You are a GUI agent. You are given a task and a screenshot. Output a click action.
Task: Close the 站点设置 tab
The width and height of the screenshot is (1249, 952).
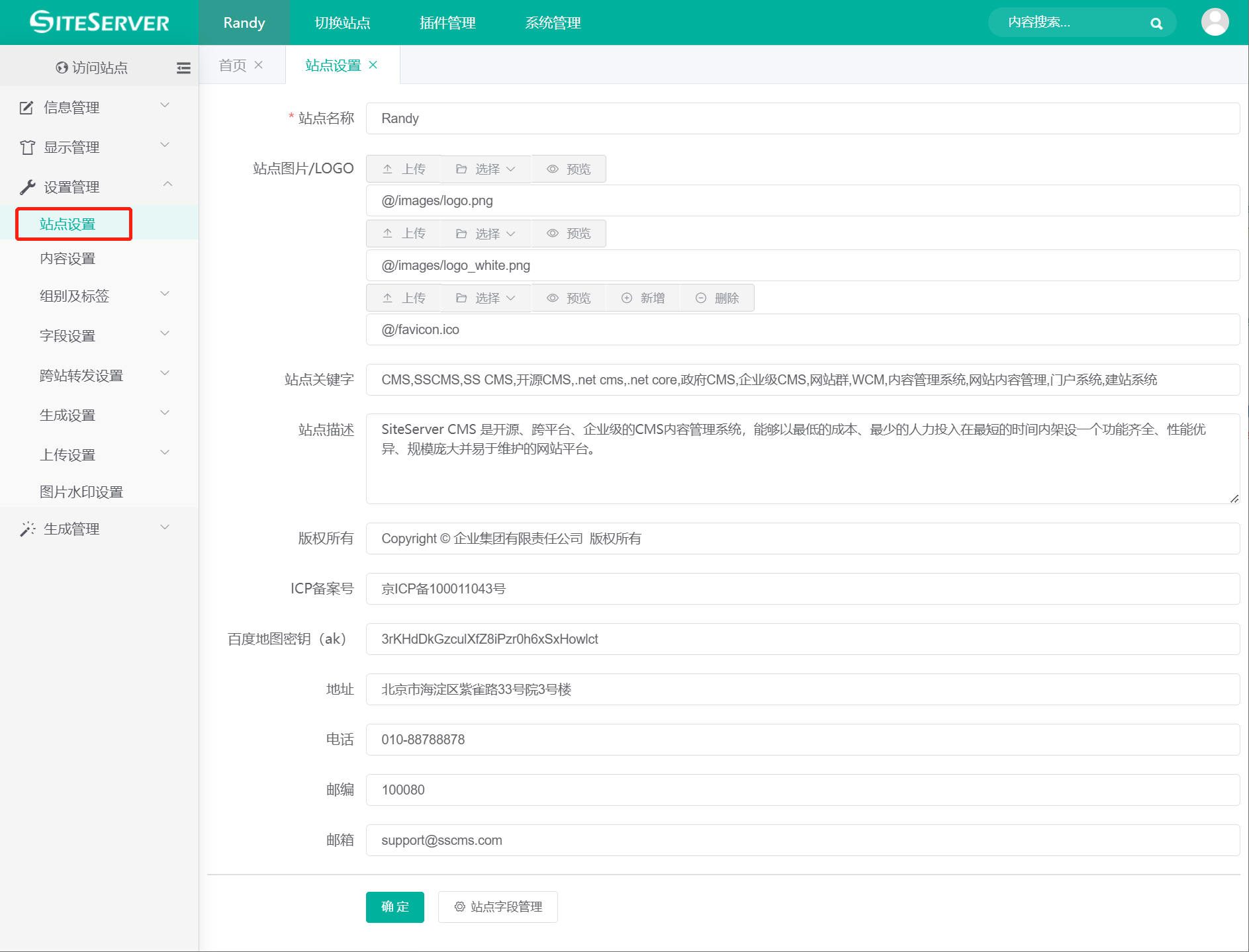pyautogui.click(x=373, y=65)
